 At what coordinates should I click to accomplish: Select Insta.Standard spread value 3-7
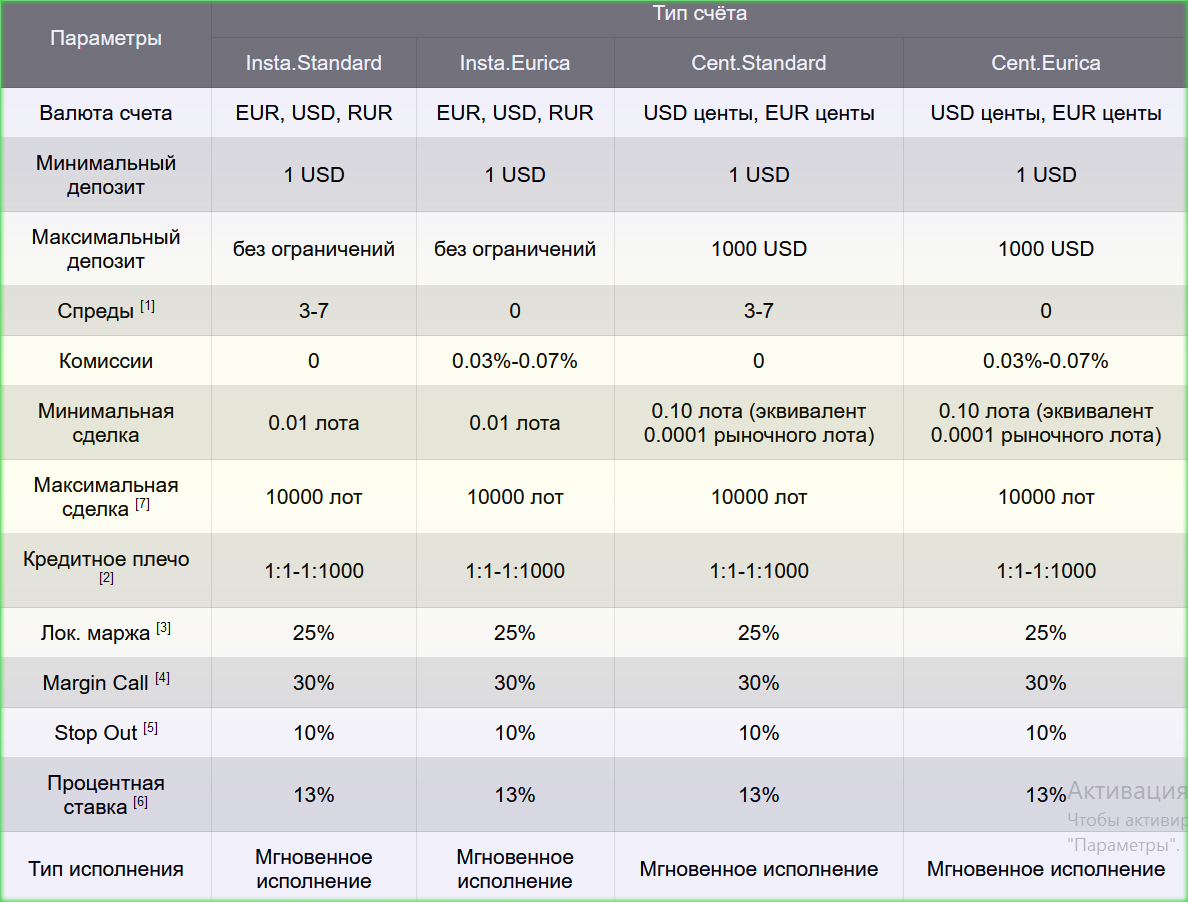coord(313,311)
